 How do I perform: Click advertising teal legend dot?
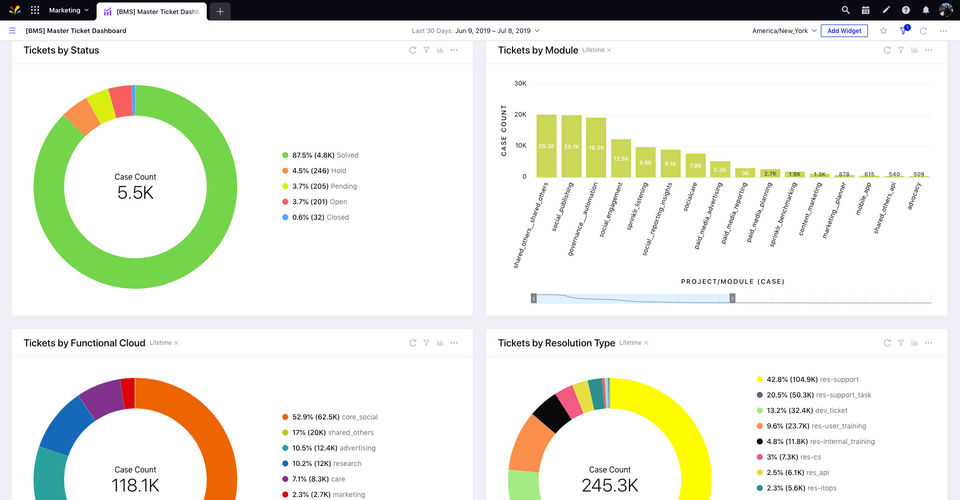point(285,448)
